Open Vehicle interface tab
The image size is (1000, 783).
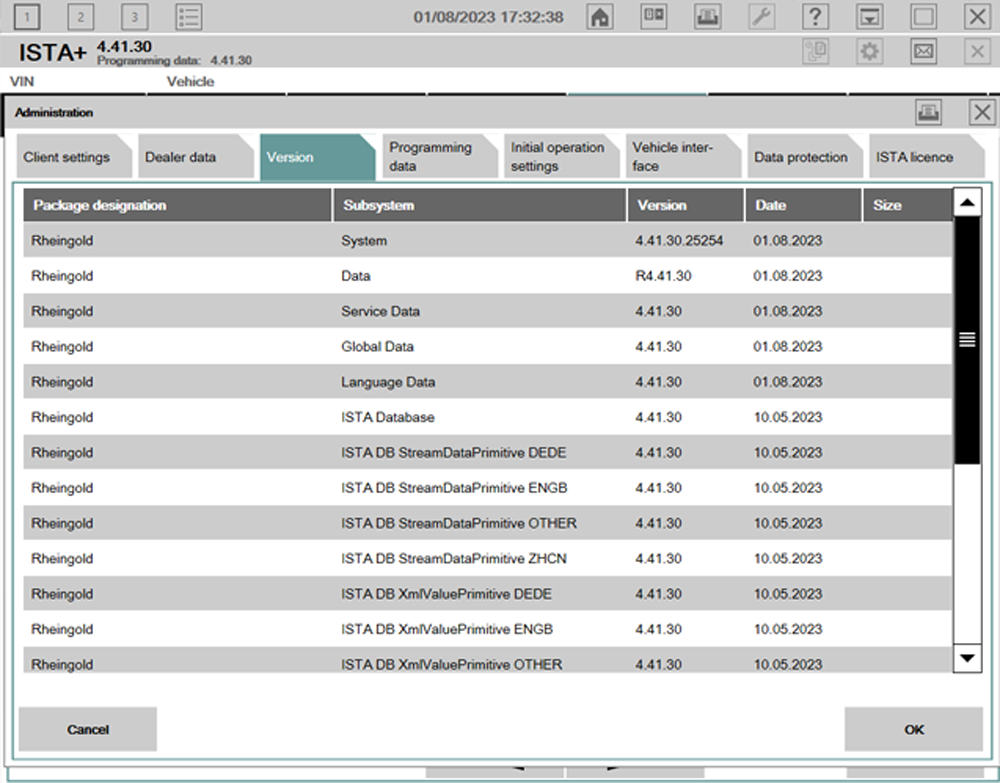(x=682, y=157)
